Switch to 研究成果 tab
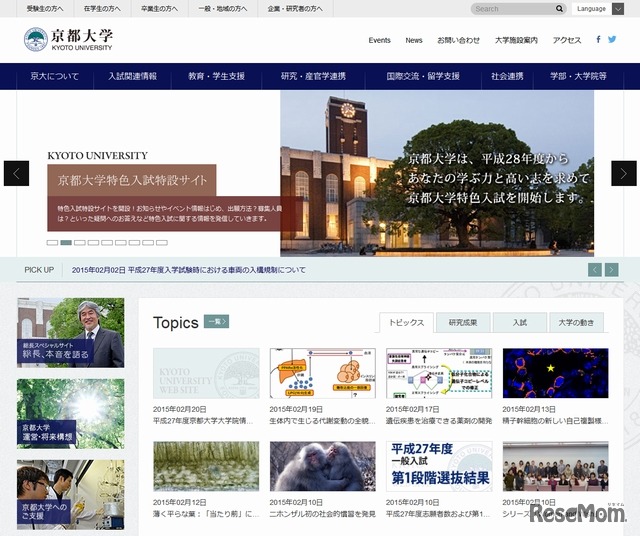This screenshot has height=536, width=640. pyautogui.click(x=463, y=322)
